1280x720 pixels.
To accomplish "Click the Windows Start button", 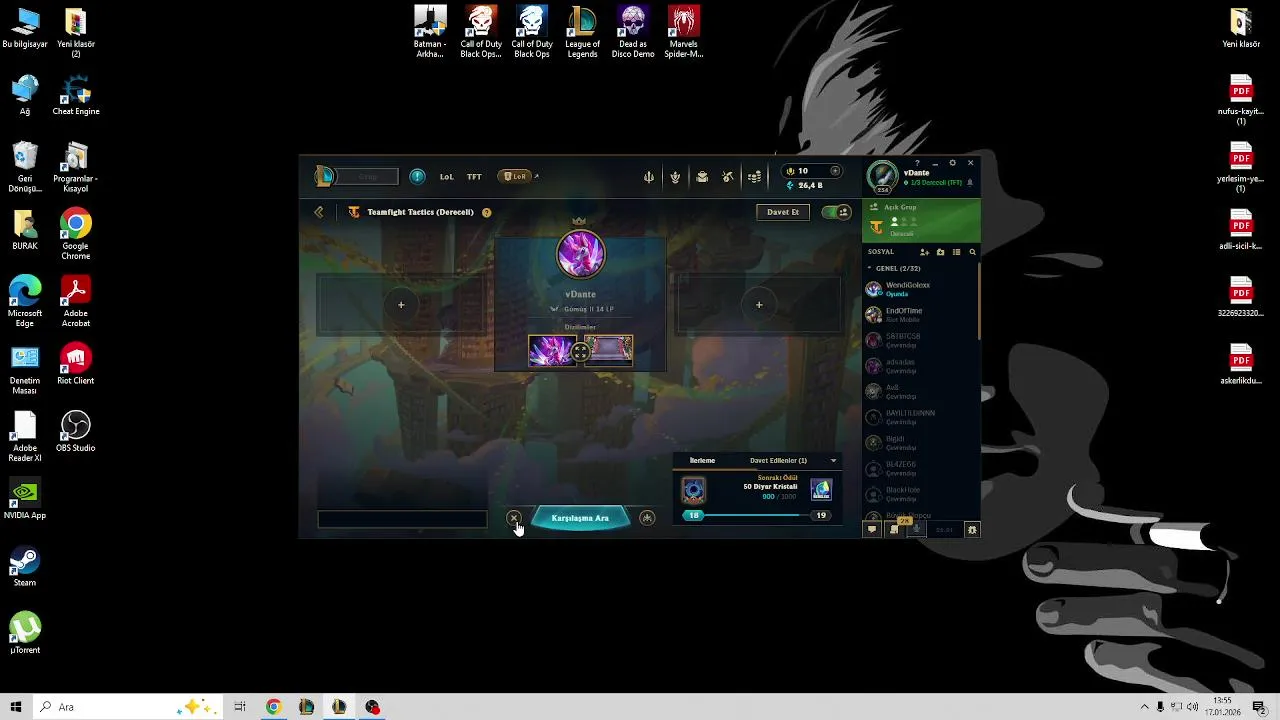I will point(16,707).
